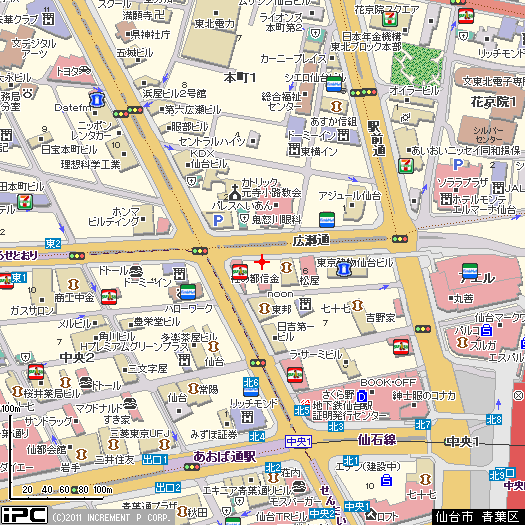Click the 出口2 exit sign
Screen dimensions: 525x525
[x=168, y=488]
